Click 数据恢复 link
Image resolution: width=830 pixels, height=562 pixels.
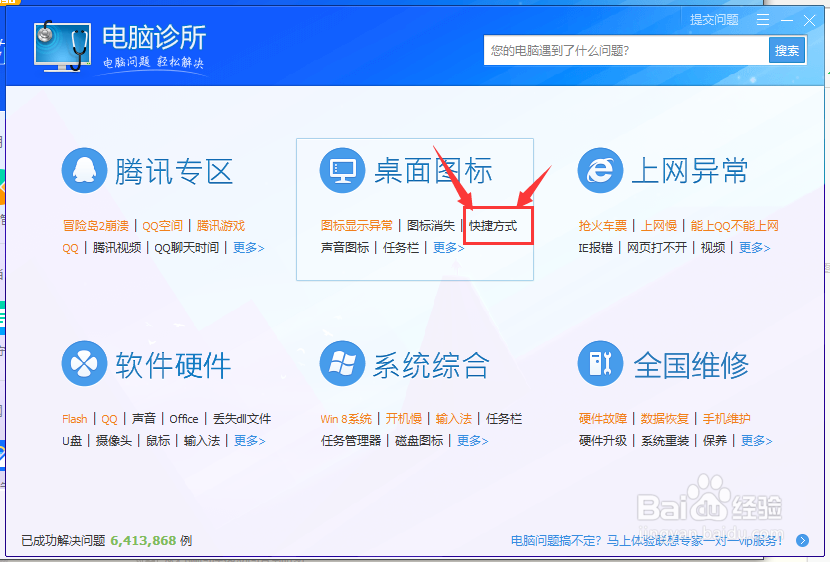point(665,419)
